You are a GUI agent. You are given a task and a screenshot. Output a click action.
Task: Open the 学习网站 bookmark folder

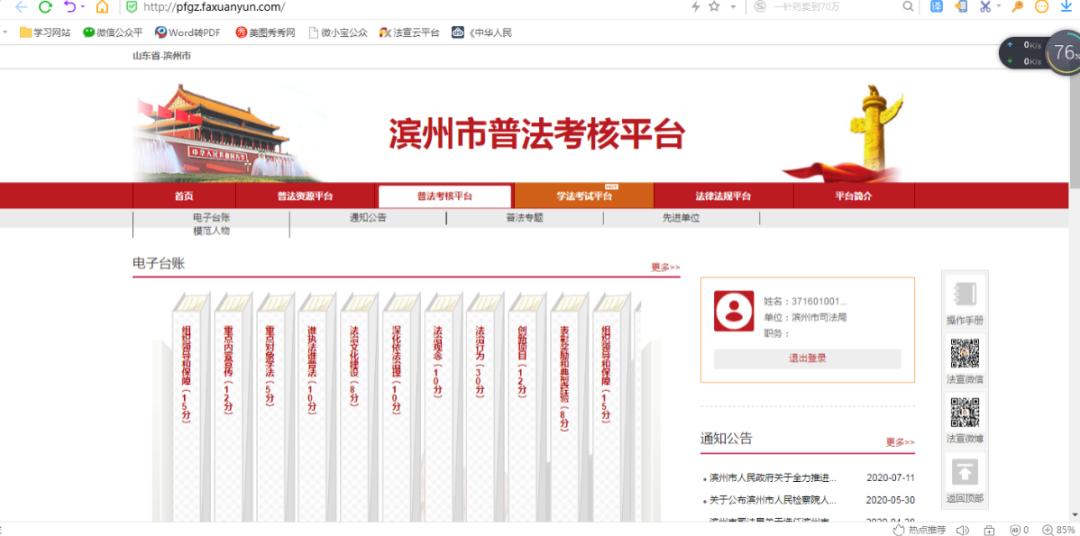click(45, 32)
